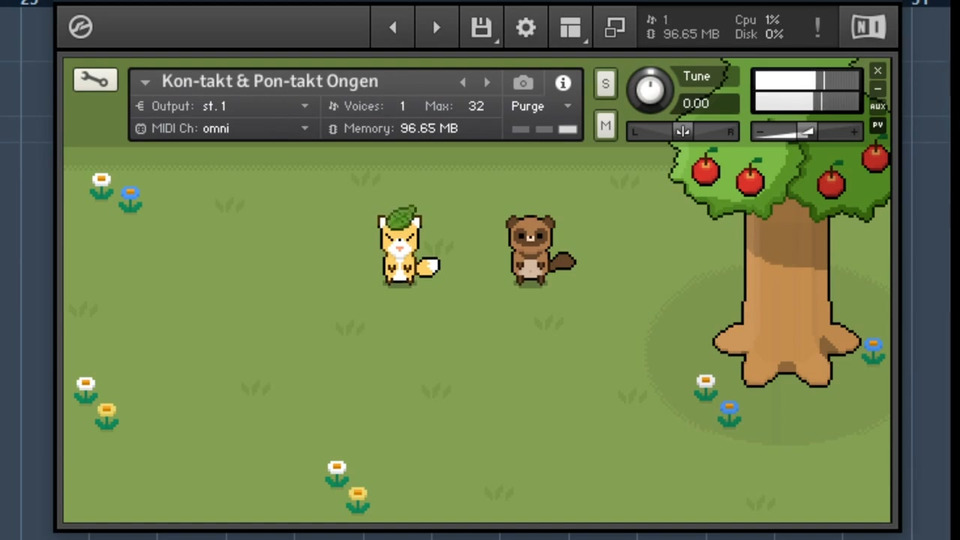
Task: Click the Voices count value 1
Action: [402, 106]
